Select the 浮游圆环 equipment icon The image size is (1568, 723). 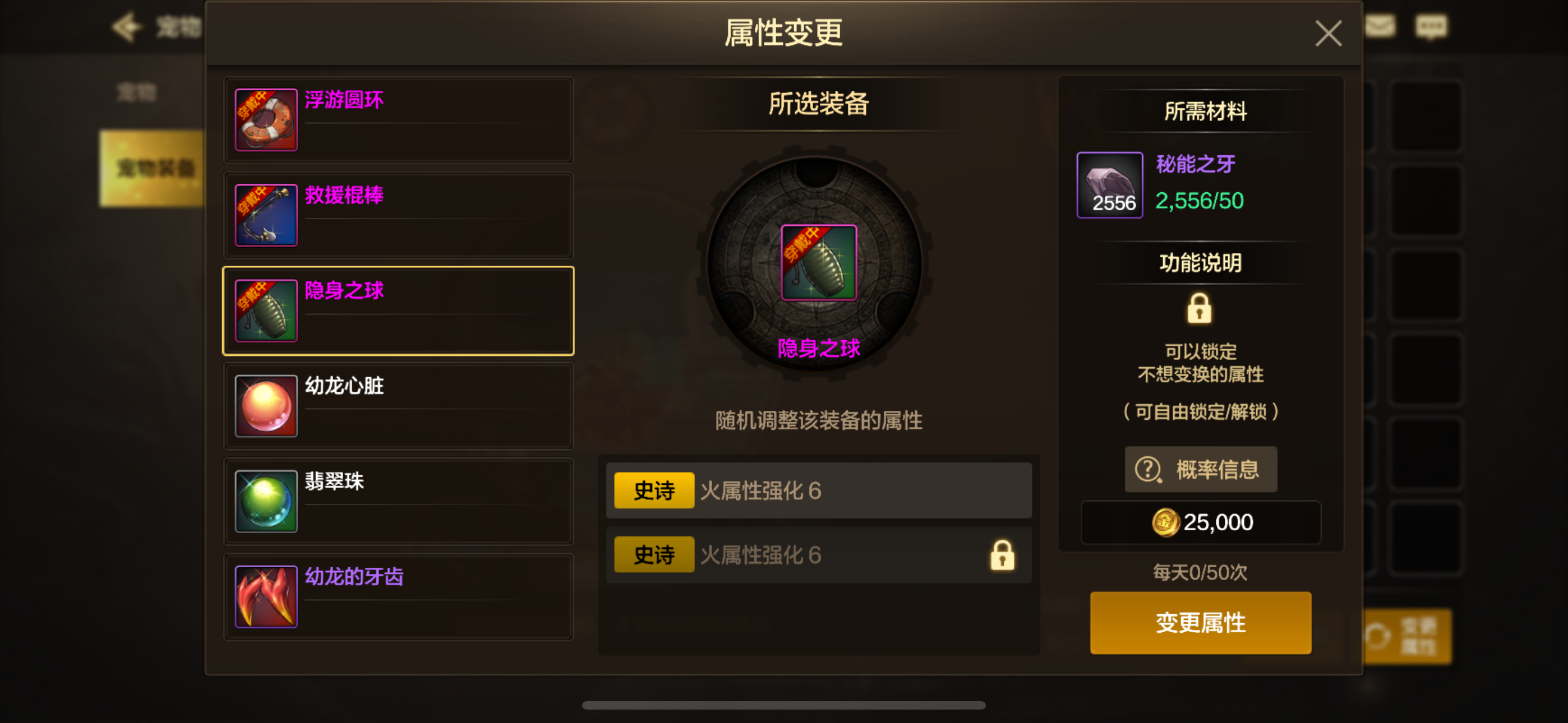tap(266, 120)
